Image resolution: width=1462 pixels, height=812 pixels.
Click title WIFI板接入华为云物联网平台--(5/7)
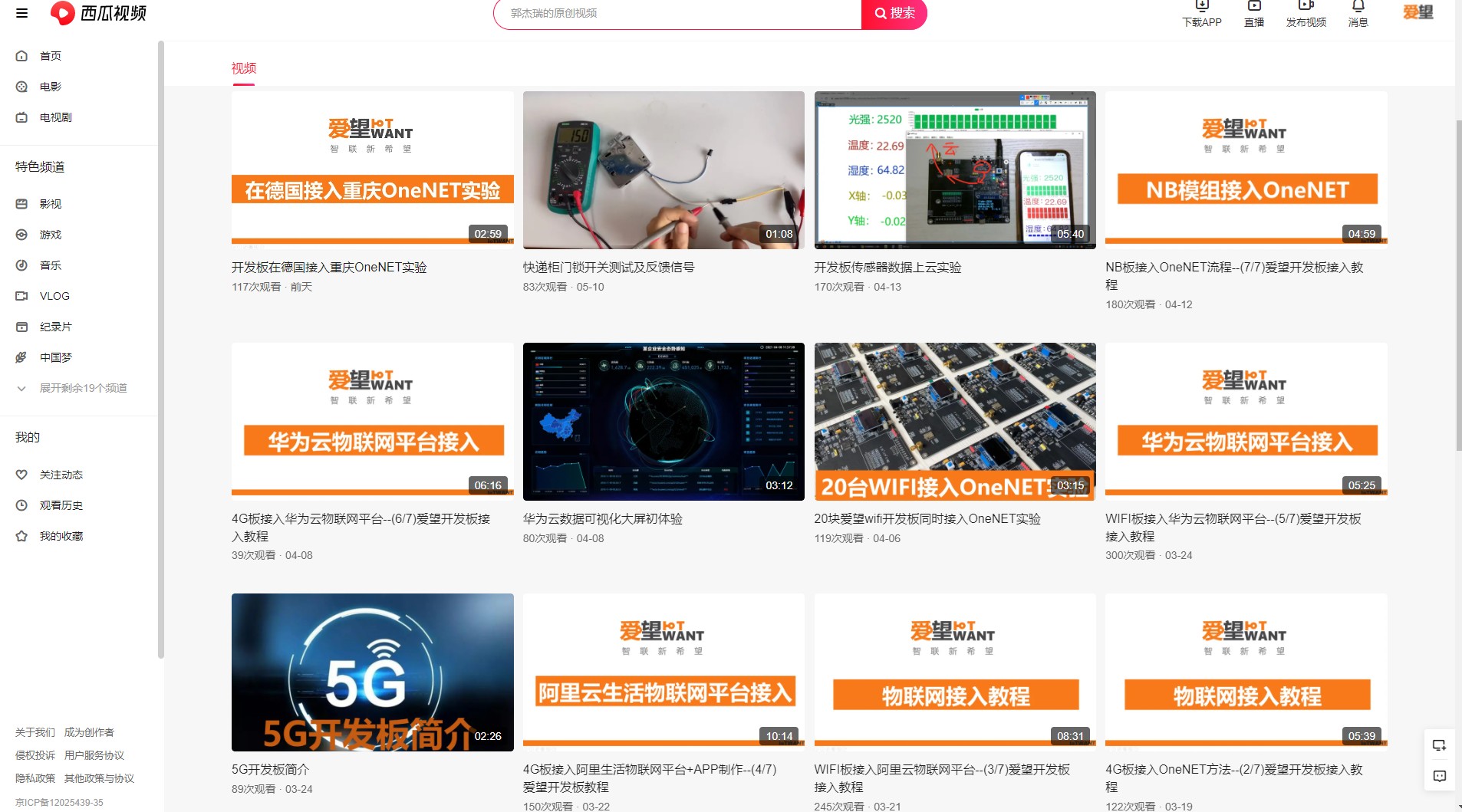1233,528
